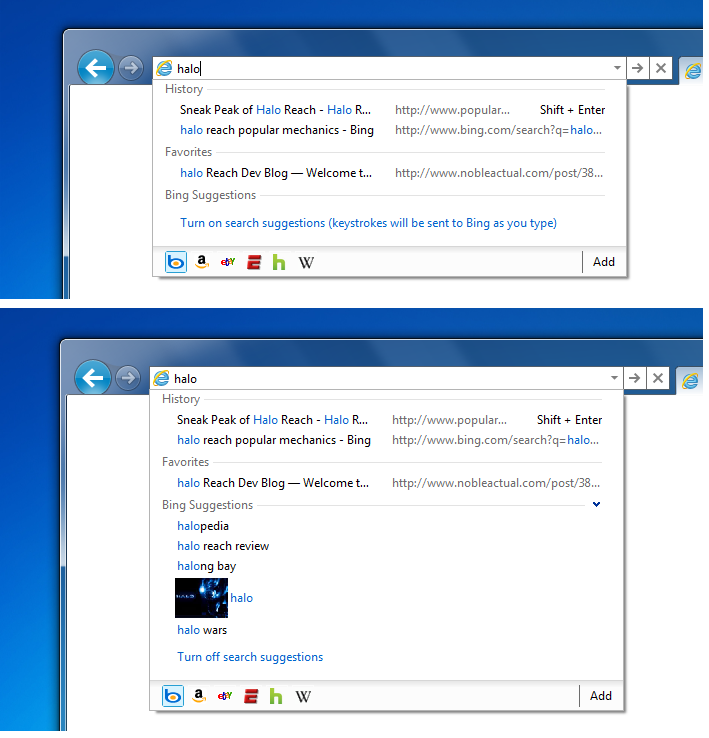Viewport: 709px width, 738px height.
Task: Select green h search provider in top dropdown
Action: click(x=279, y=262)
